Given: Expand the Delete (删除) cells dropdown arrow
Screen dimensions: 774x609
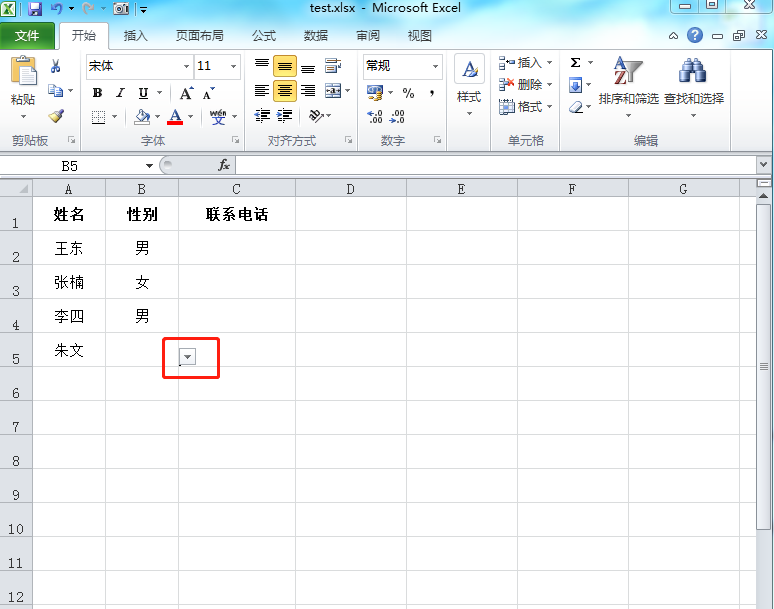Looking at the screenshot, I should 549,84.
